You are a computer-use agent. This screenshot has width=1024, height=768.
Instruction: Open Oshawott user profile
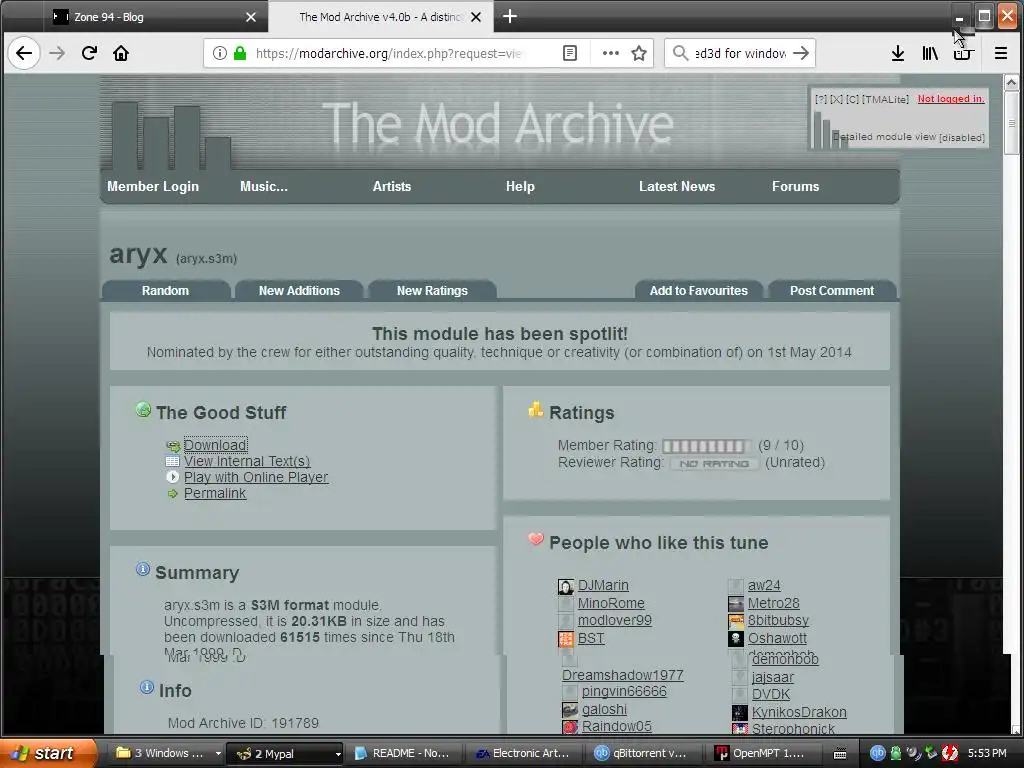click(777, 639)
